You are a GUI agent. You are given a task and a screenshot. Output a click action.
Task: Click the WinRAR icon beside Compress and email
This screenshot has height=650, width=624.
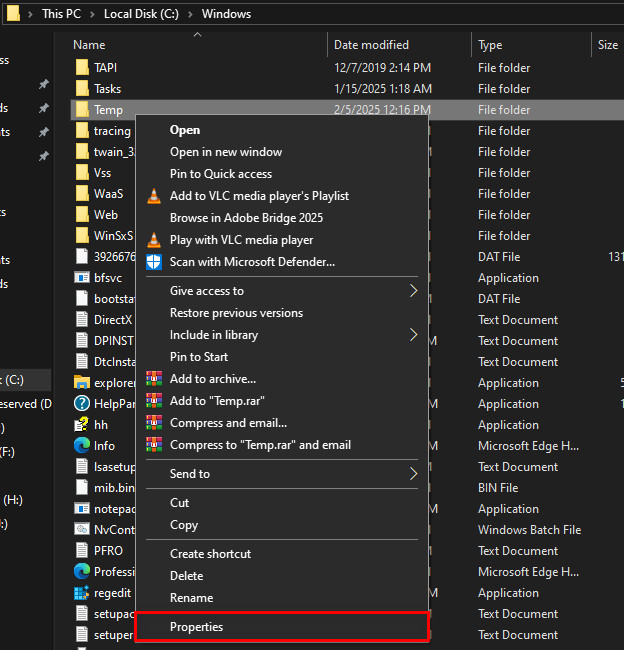(153, 423)
